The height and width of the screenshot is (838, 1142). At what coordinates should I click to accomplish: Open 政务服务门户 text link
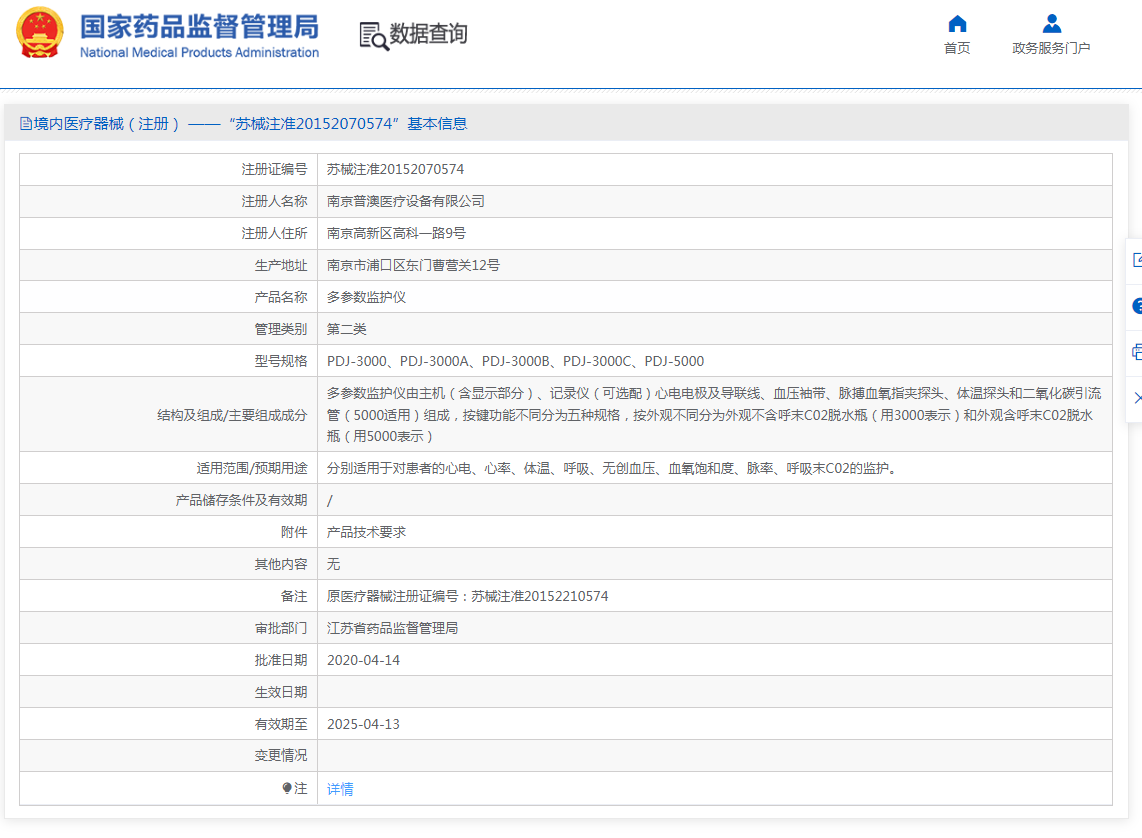coord(1051,48)
